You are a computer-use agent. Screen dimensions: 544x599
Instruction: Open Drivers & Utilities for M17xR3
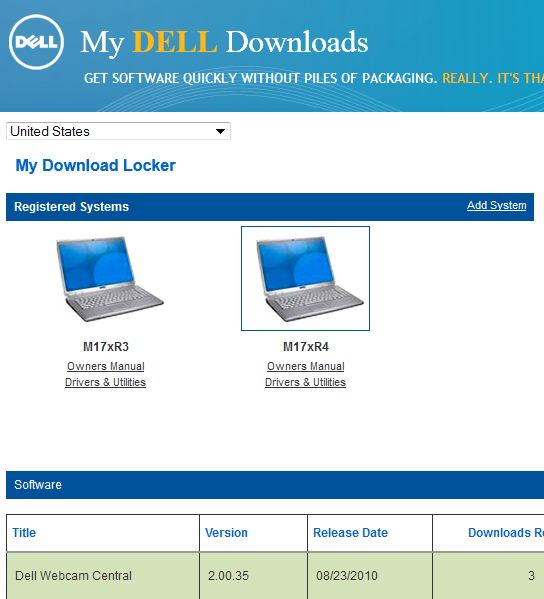105,382
